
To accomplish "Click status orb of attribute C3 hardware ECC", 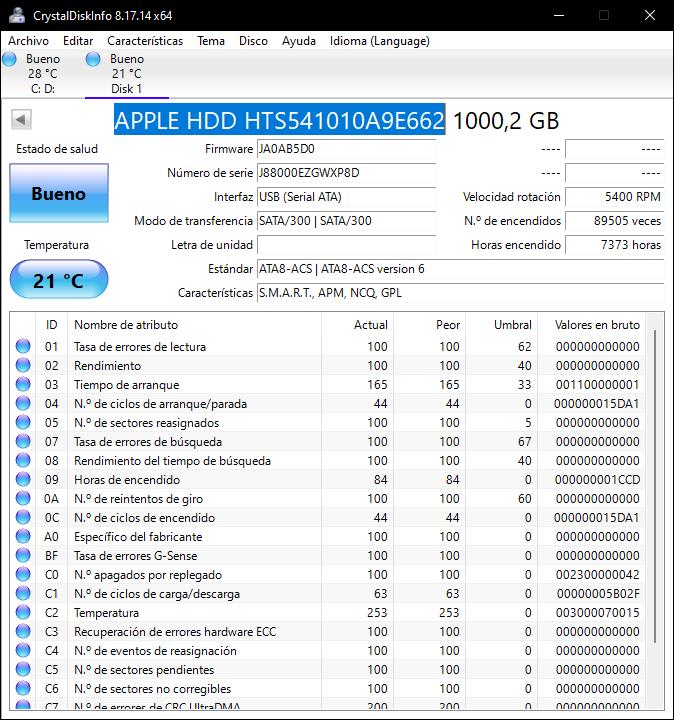I will coord(23,631).
